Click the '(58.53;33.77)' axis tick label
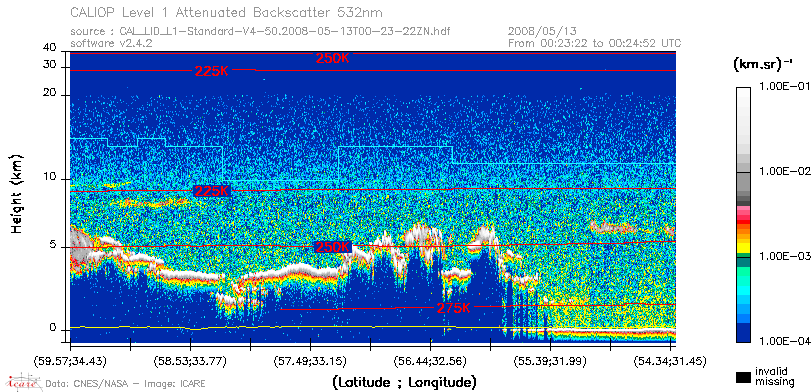Viewport: 811px width, 392px height. (190, 360)
